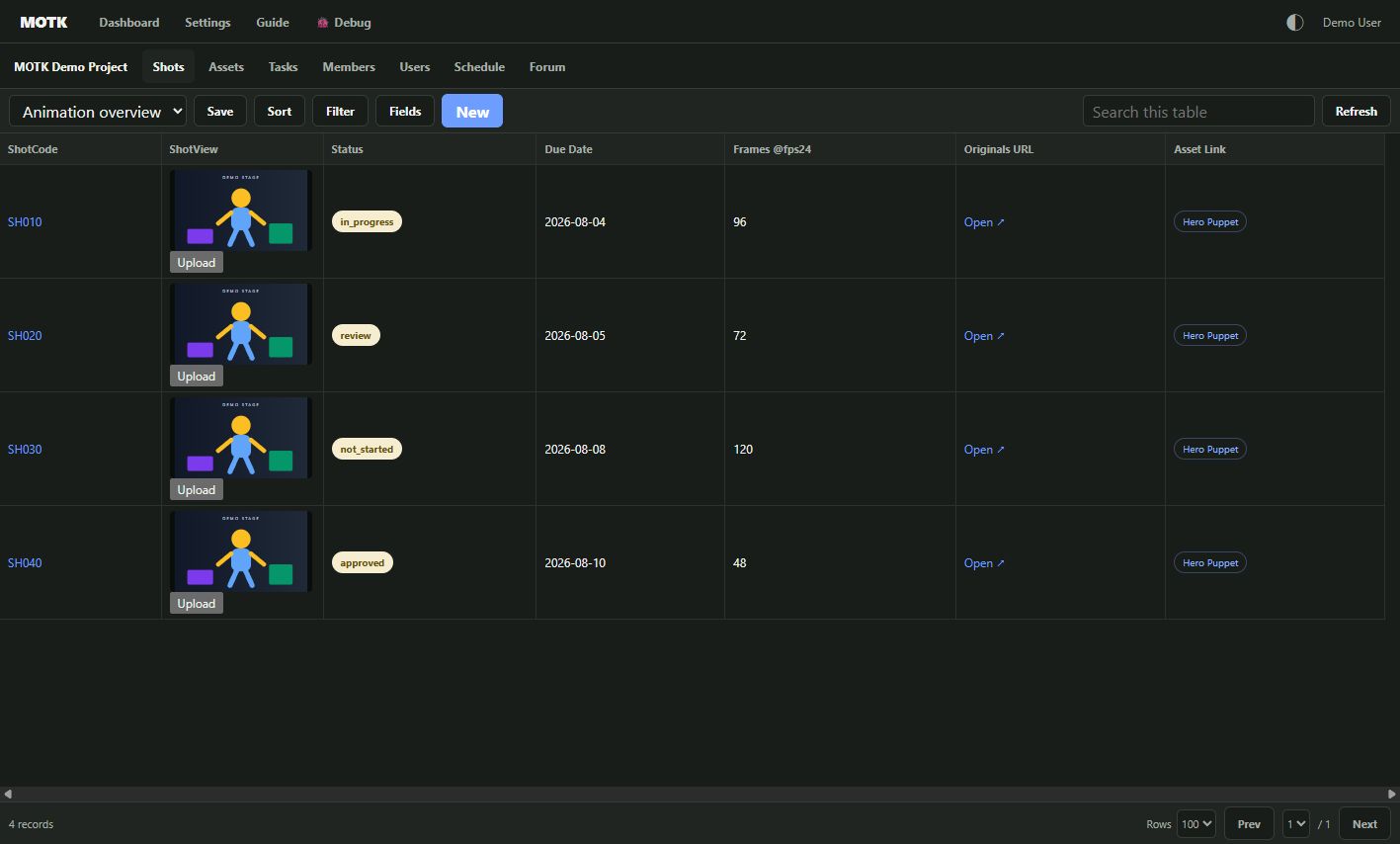Open the Filter options
Screen dimensions: 1400x844
point(340,112)
